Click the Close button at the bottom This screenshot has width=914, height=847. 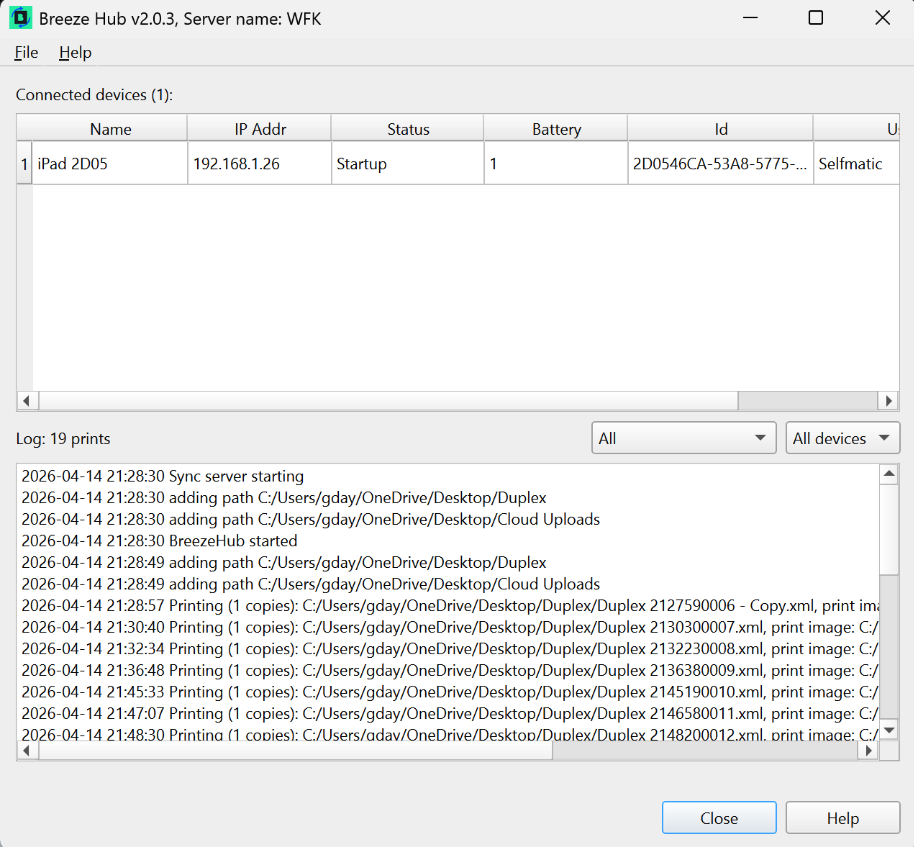719,818
